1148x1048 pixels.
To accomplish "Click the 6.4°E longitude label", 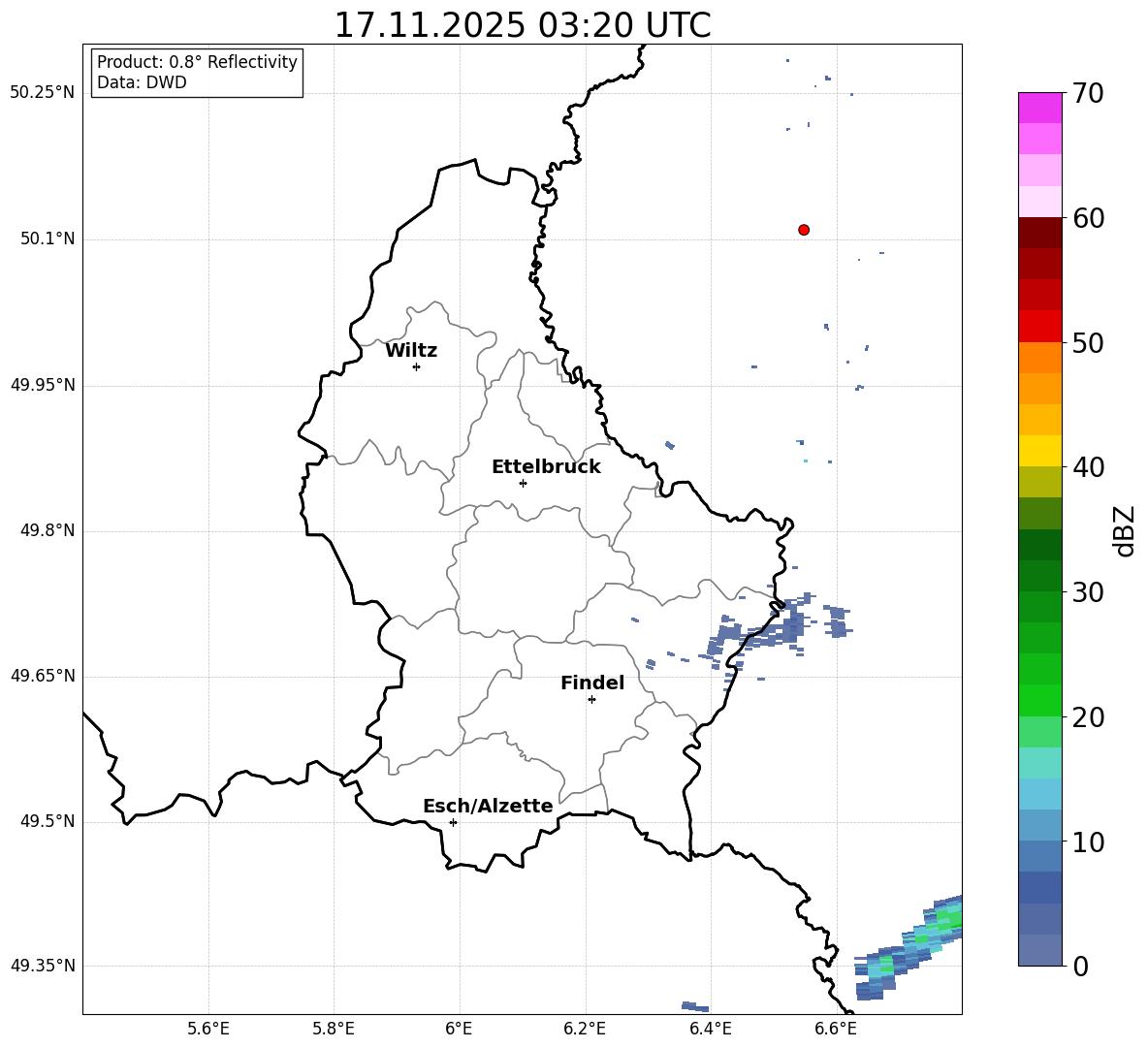I will point(710,1029).
